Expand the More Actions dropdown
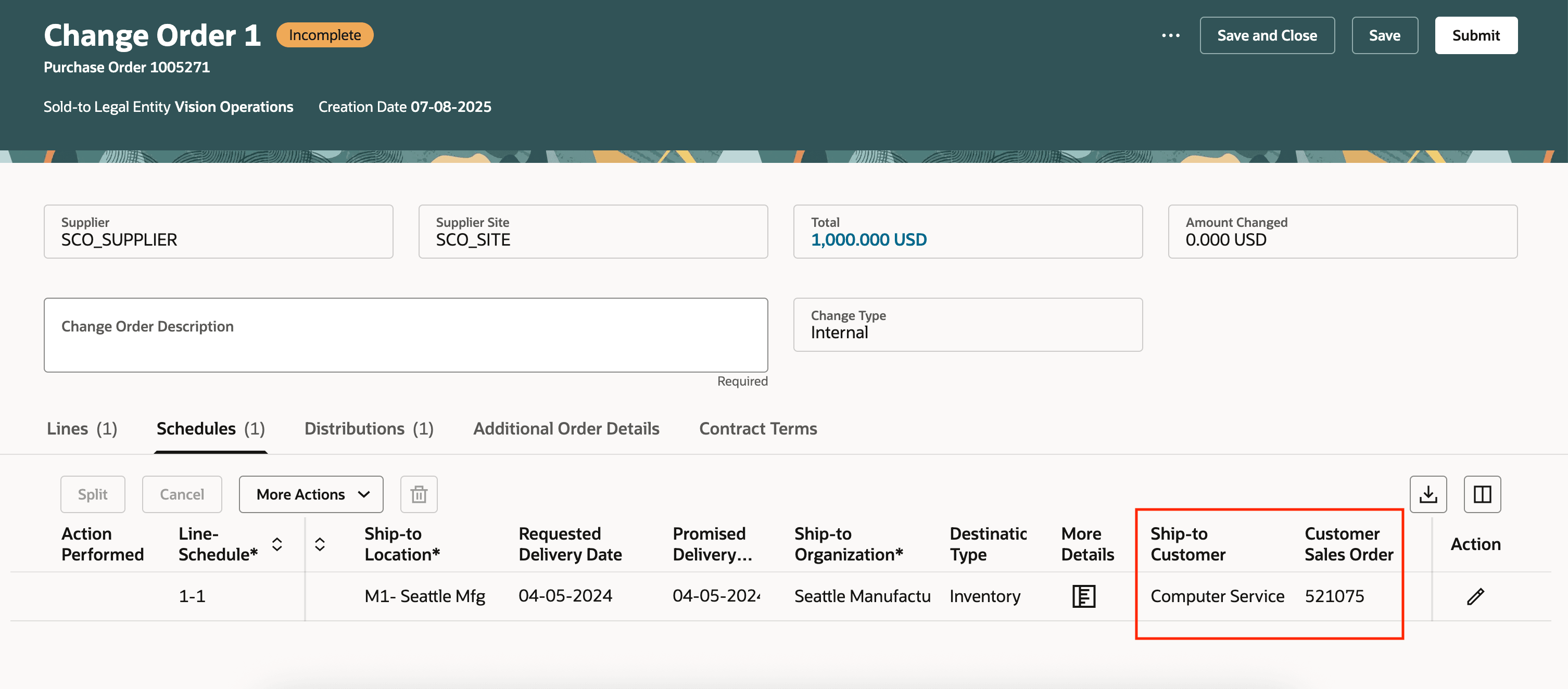The image size is (1568, 689). [311, 494]
